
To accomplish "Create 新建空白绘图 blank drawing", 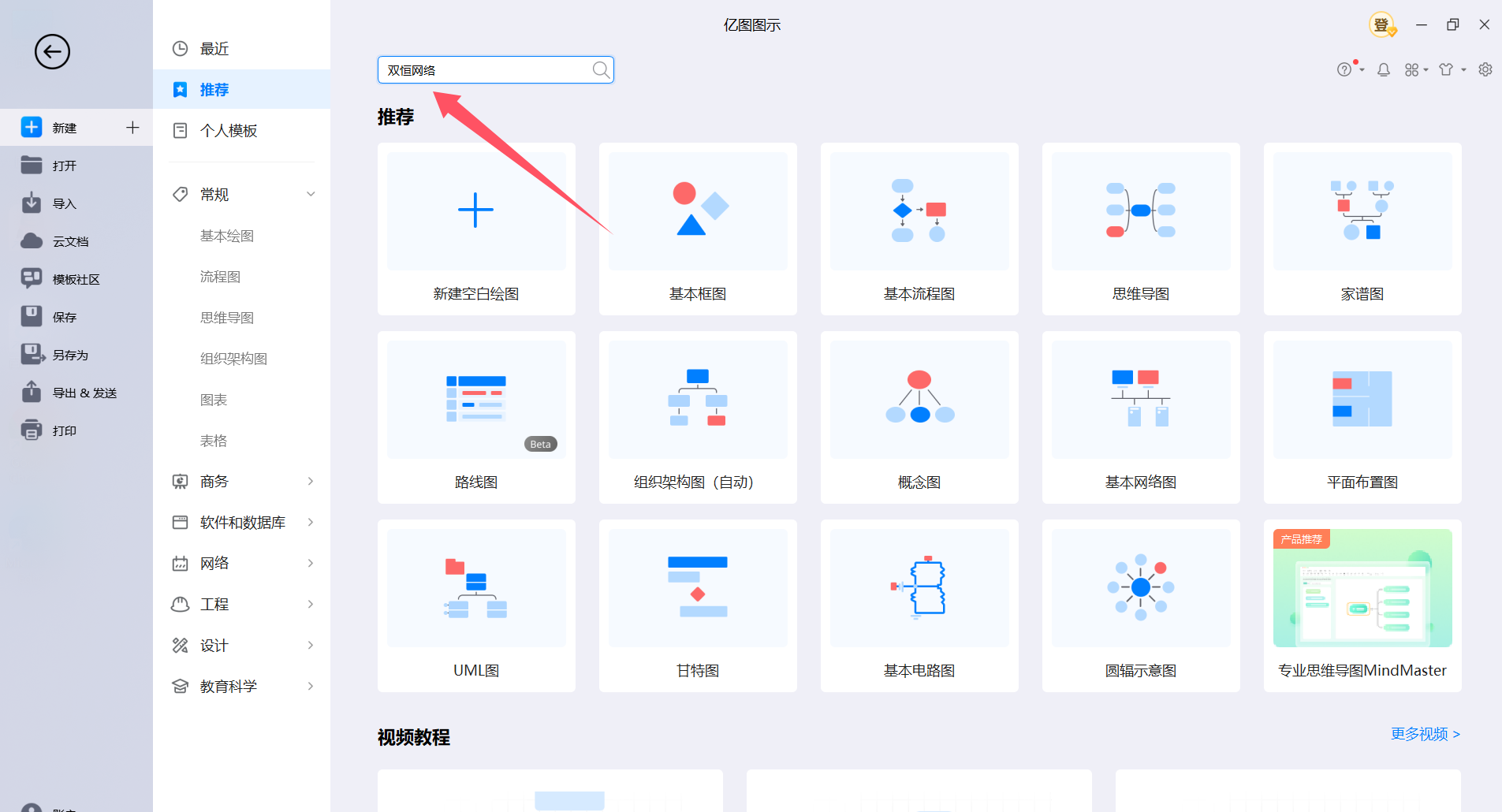I will (476, 229).
